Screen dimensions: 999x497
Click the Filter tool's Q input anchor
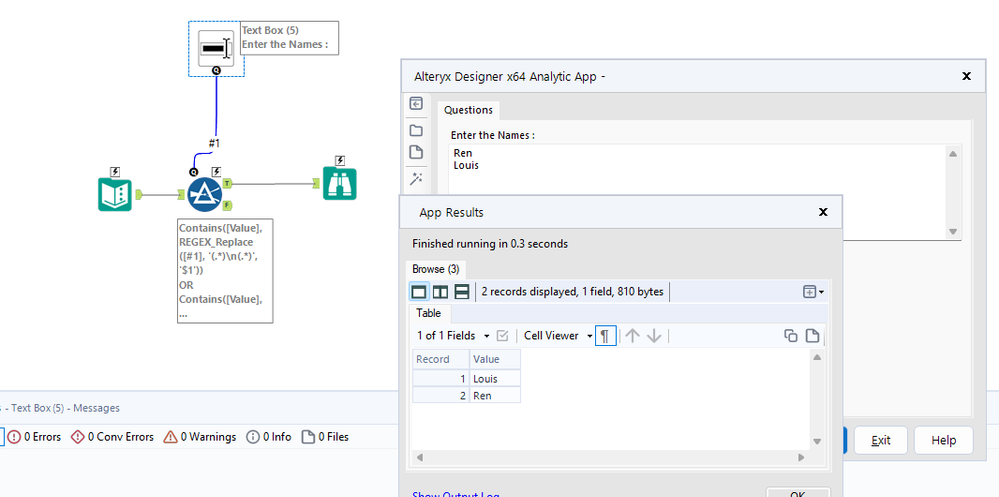tap(194, 171)
